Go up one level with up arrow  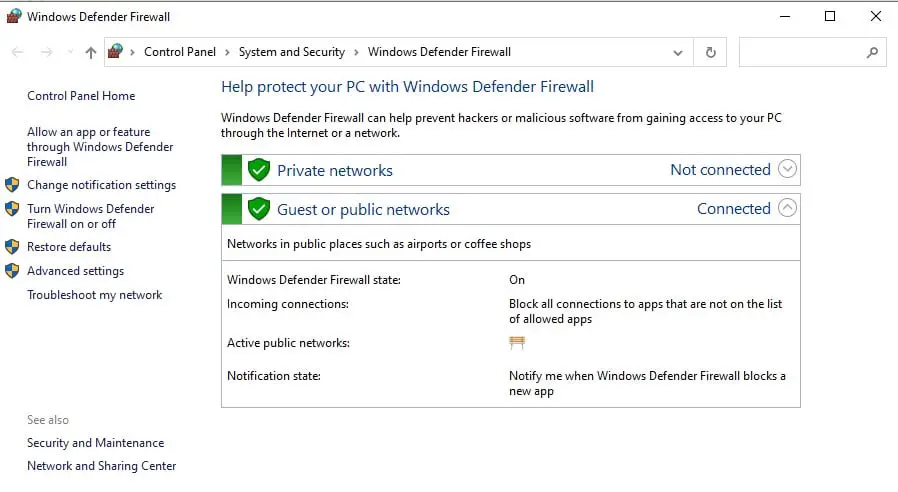[x=90, y=52]
